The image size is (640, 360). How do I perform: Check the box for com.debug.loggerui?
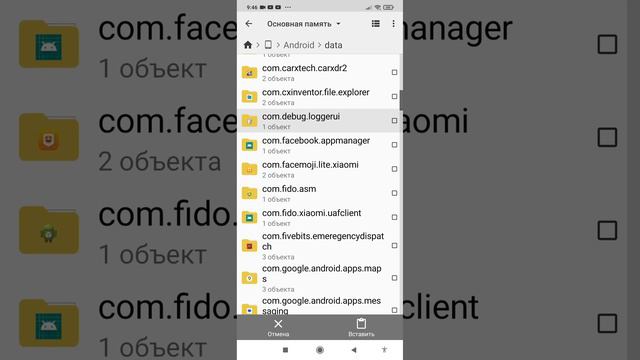click(394, 120)
